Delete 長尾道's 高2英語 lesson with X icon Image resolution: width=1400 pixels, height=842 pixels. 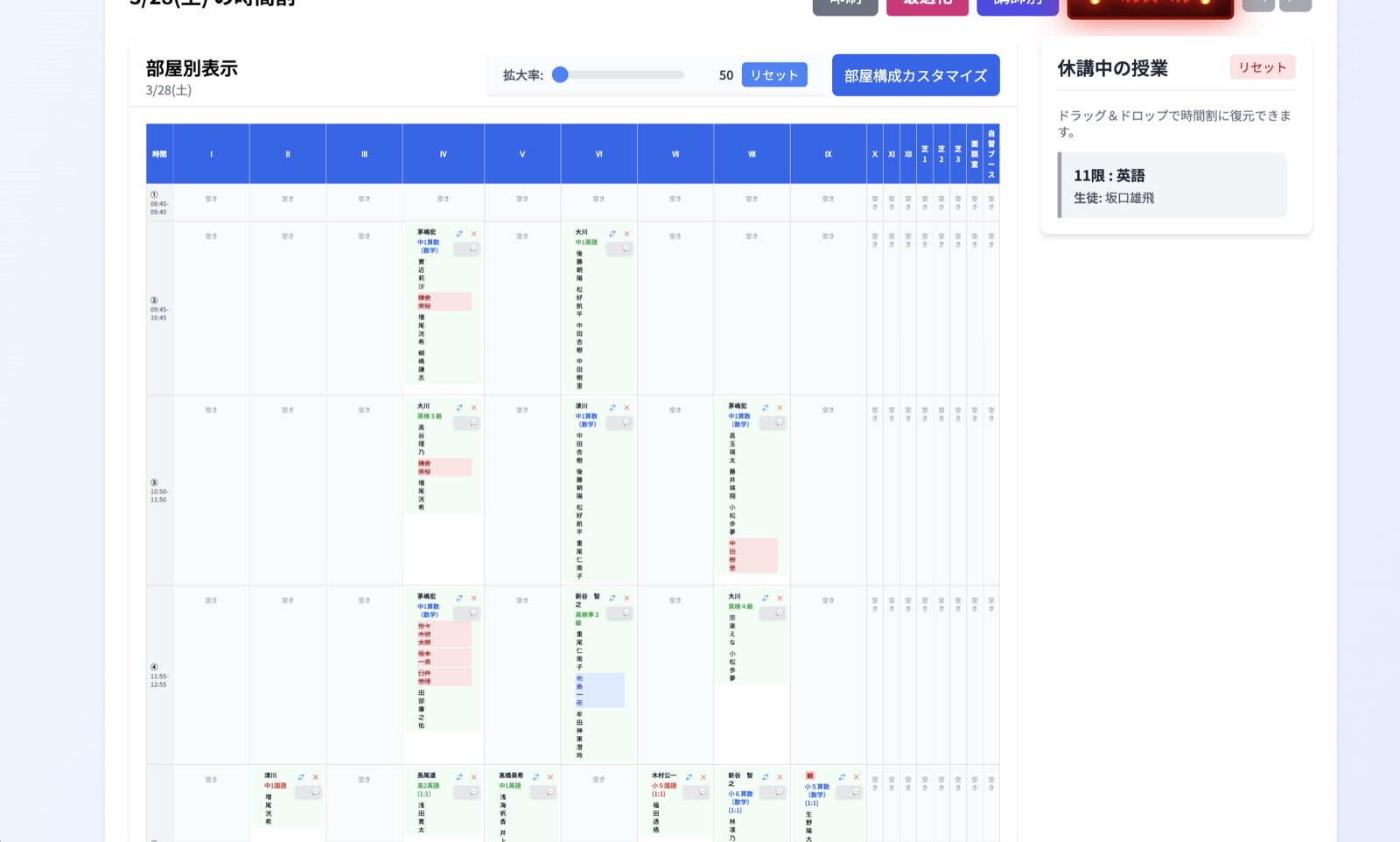pos(473,776)
